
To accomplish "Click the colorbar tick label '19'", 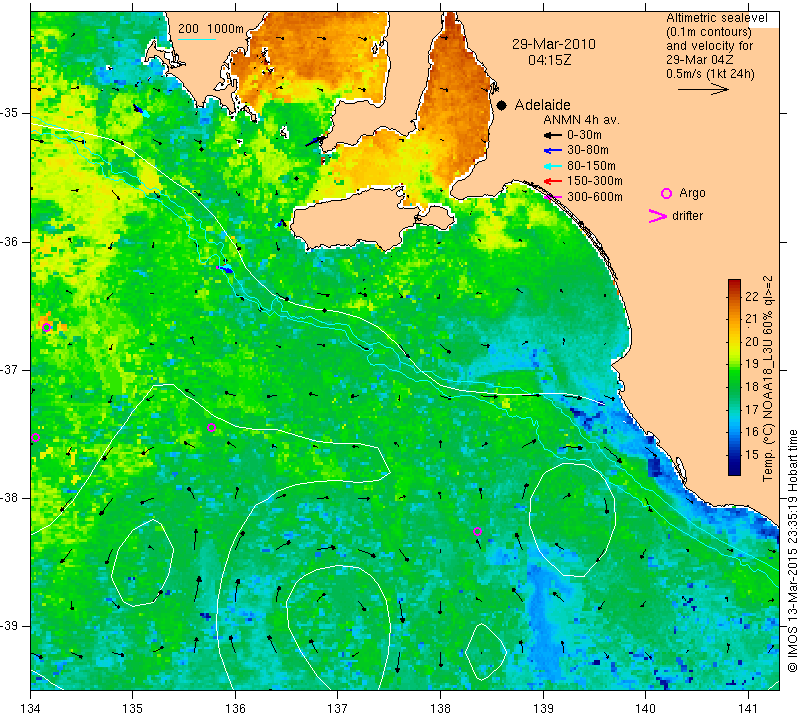I will [x=752, y=364].
